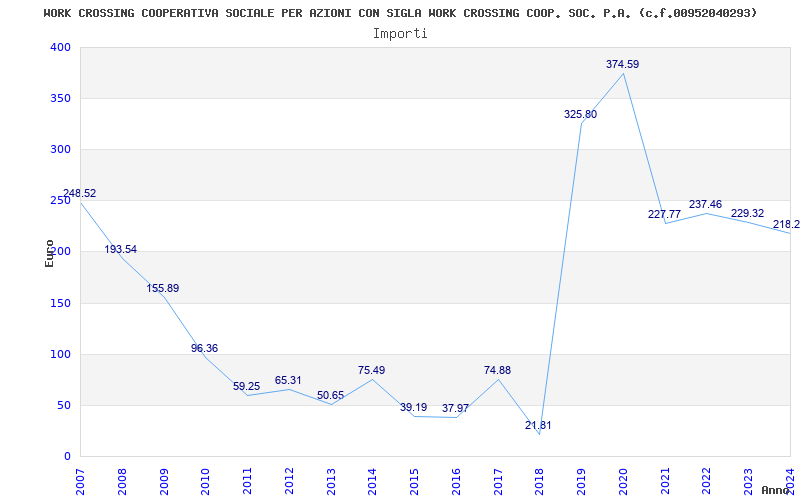This screenshot has height=500, width=800.
Task: Select the 2009 x-axis year label
Action: click(164, 481)
